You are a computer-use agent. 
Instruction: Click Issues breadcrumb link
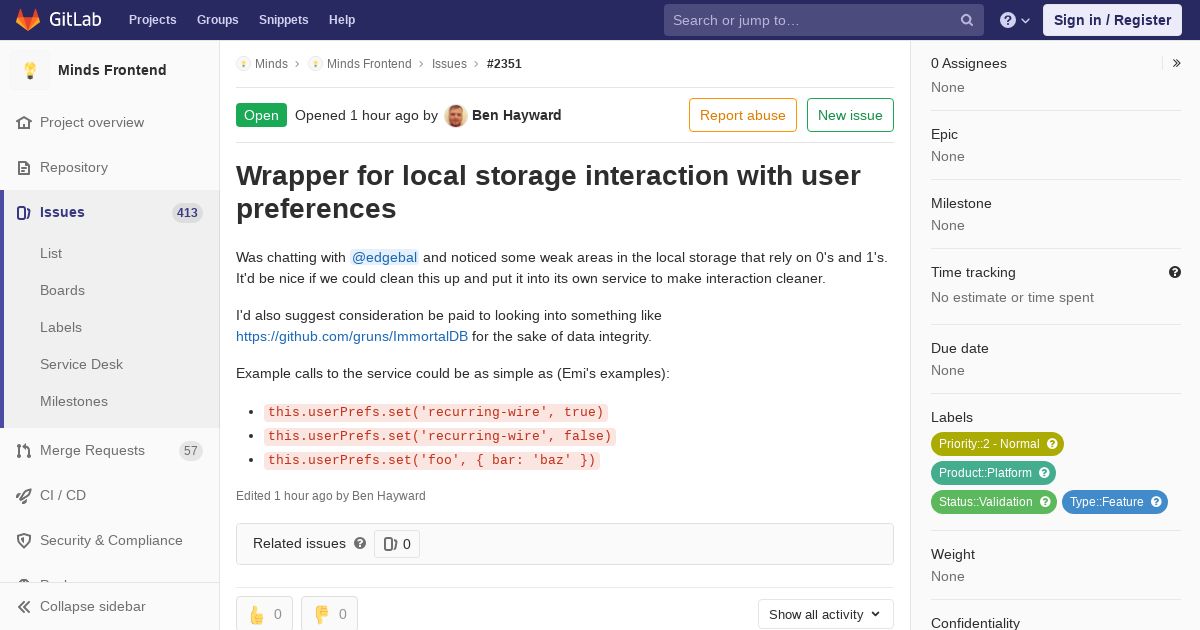pyautogui.click(x=449, y=63)
